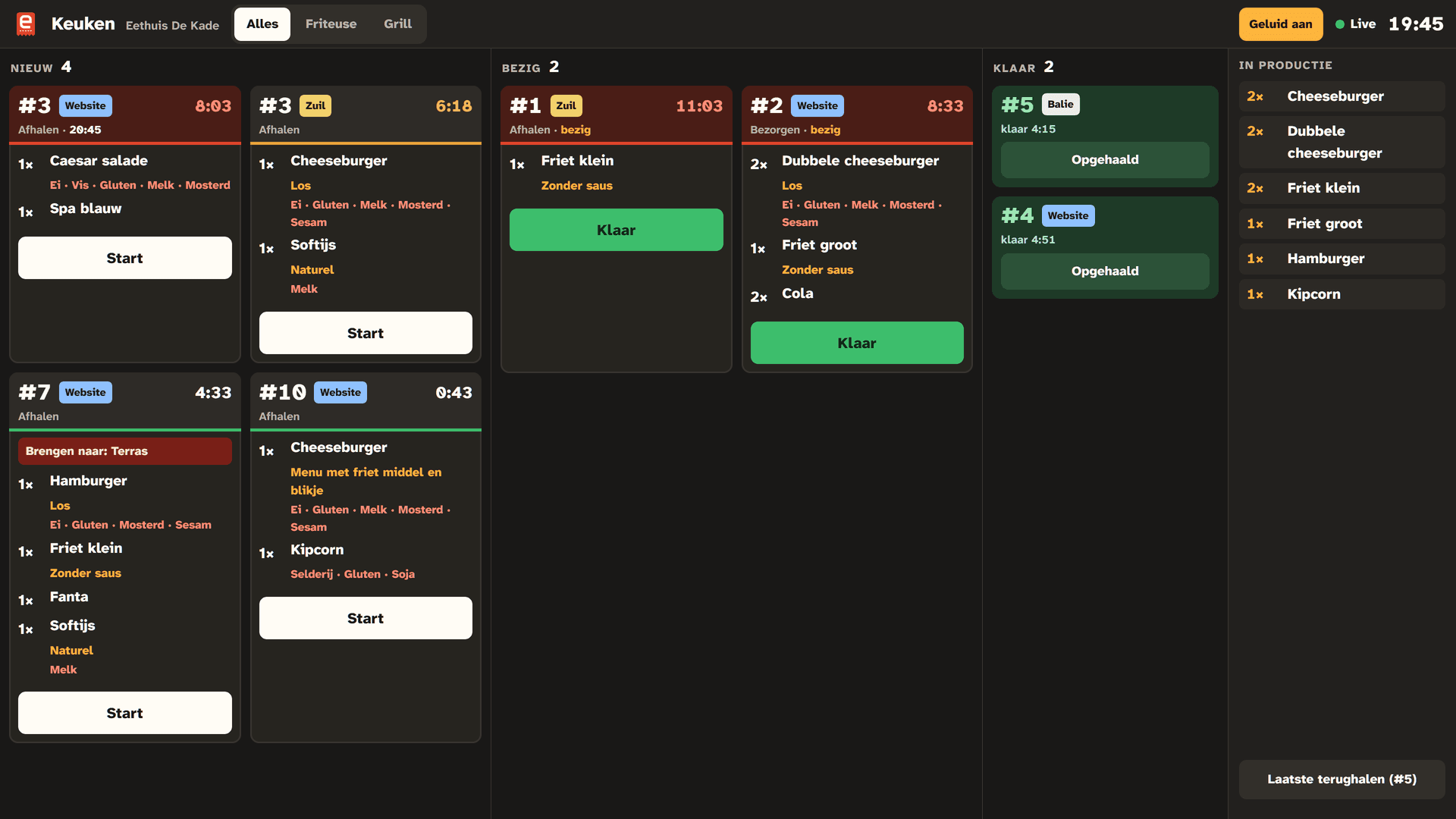Viewport: 1456px width, 819px height.
Task: Start order #3 Zuil with Softijs
Action: click(x=366, y=333)
